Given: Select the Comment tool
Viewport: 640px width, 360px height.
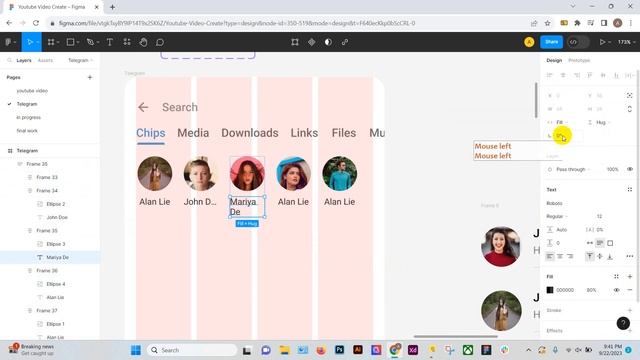Looking at the screenshot, I should coord(160,42).
